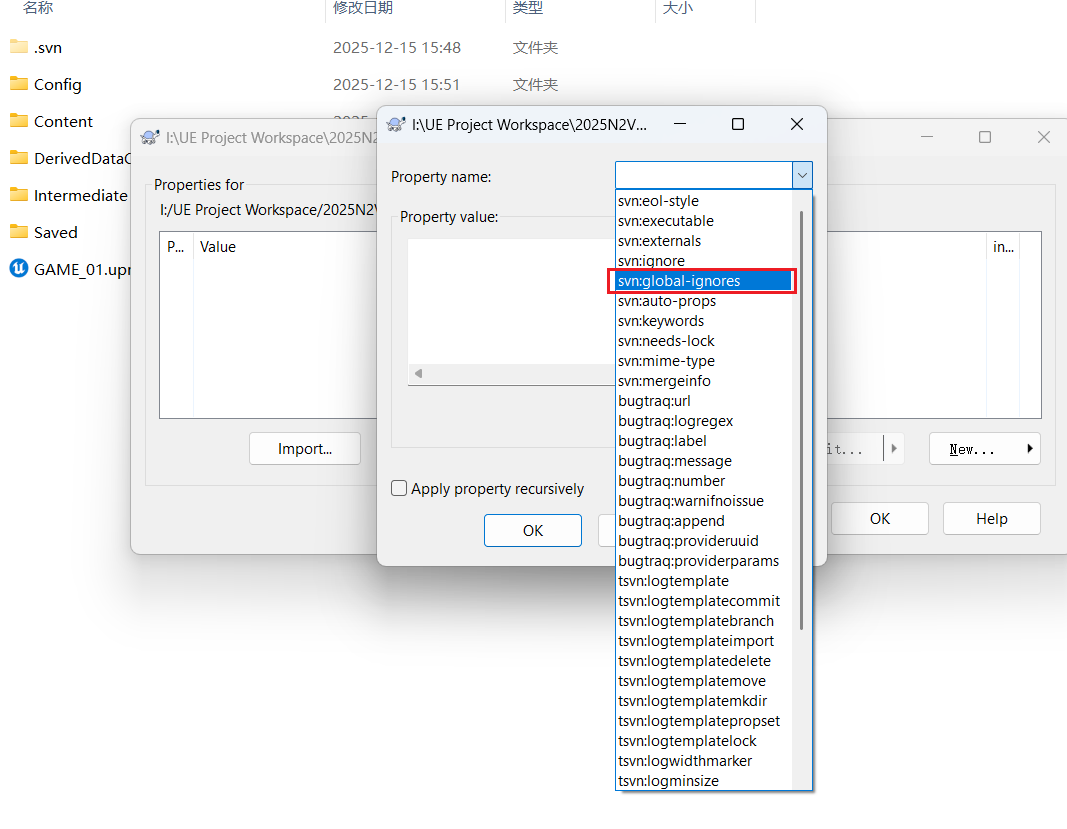Click the Import... button
This screenshot has height=829, width=1067.
tap(304, 448)
